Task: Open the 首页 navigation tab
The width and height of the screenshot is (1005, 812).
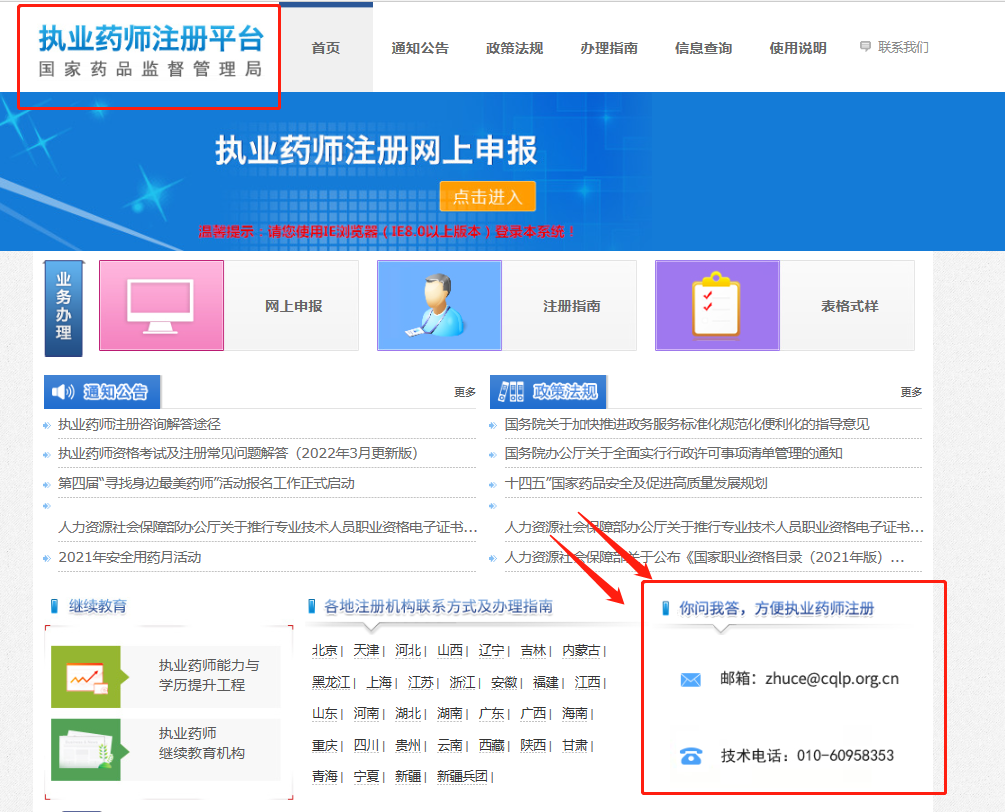Action: (x=326, y=48)
